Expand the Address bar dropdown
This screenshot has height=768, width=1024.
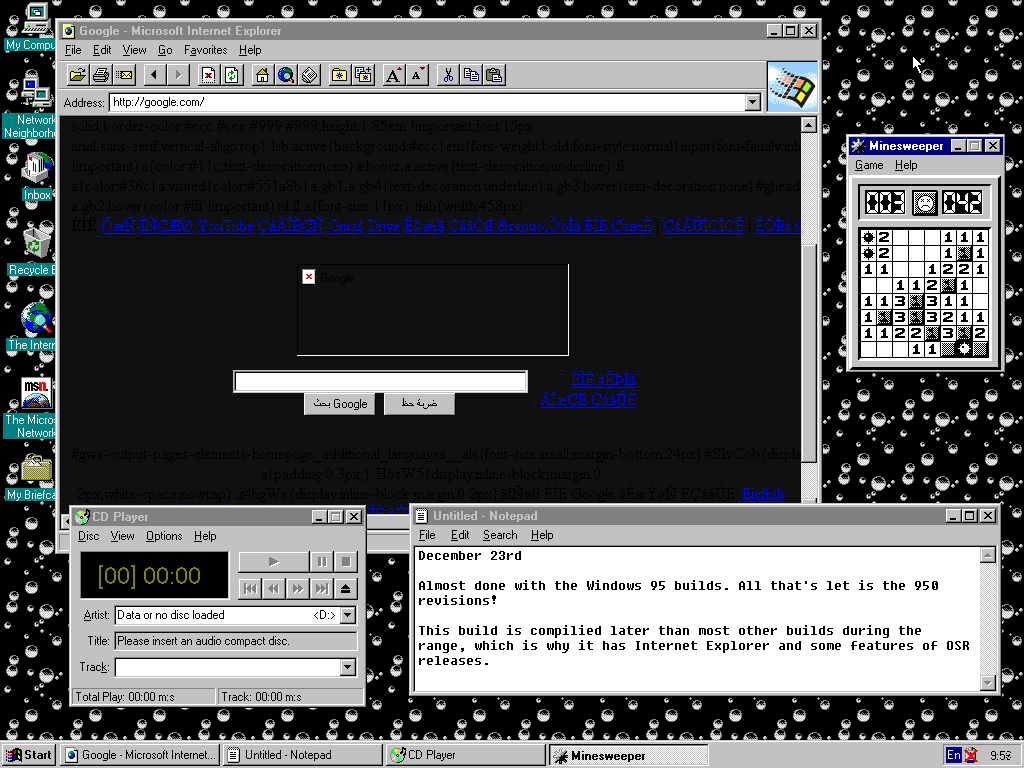coord(753,102)
